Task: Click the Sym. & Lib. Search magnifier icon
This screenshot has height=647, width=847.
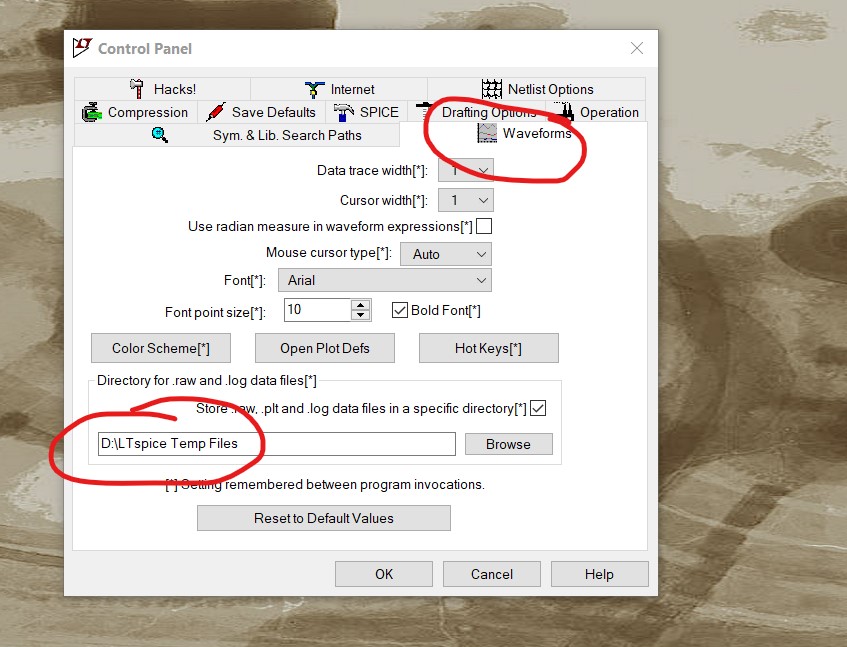Action: click(160, 135)
